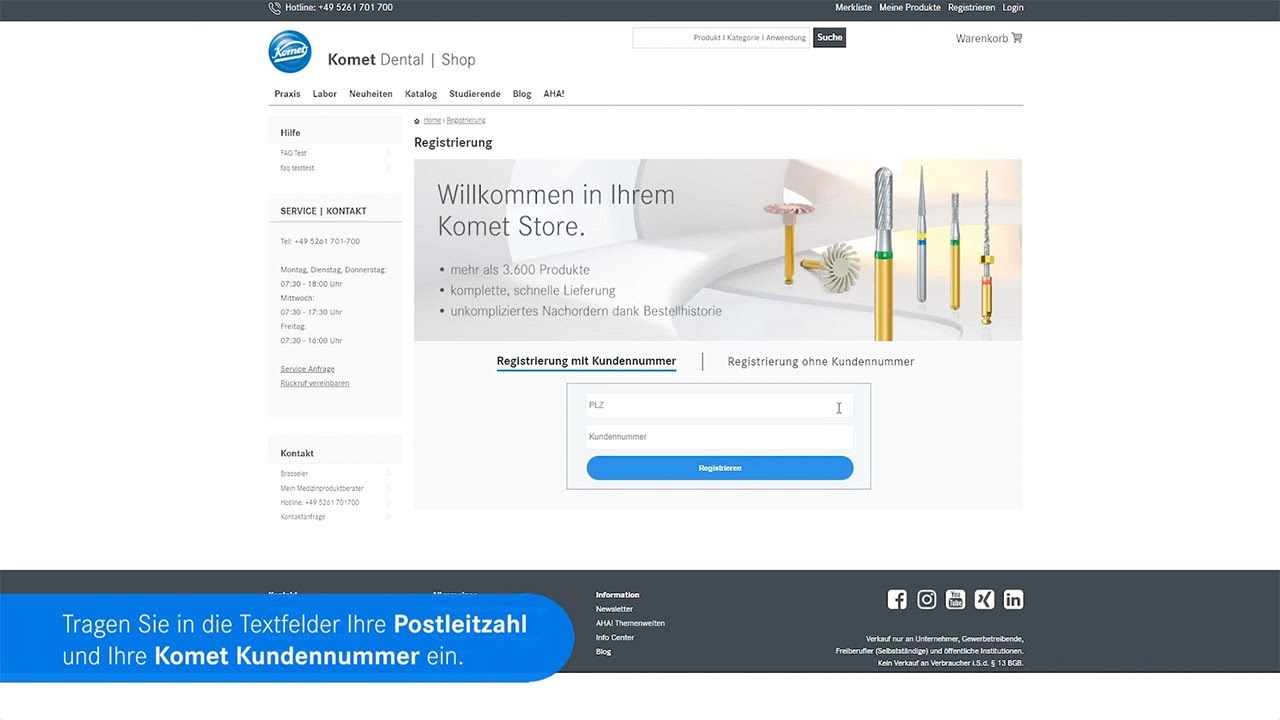This screenshot has height=720, width=1280.
Task: Open the YouTube social icon
Action: [x=956, y=600]
